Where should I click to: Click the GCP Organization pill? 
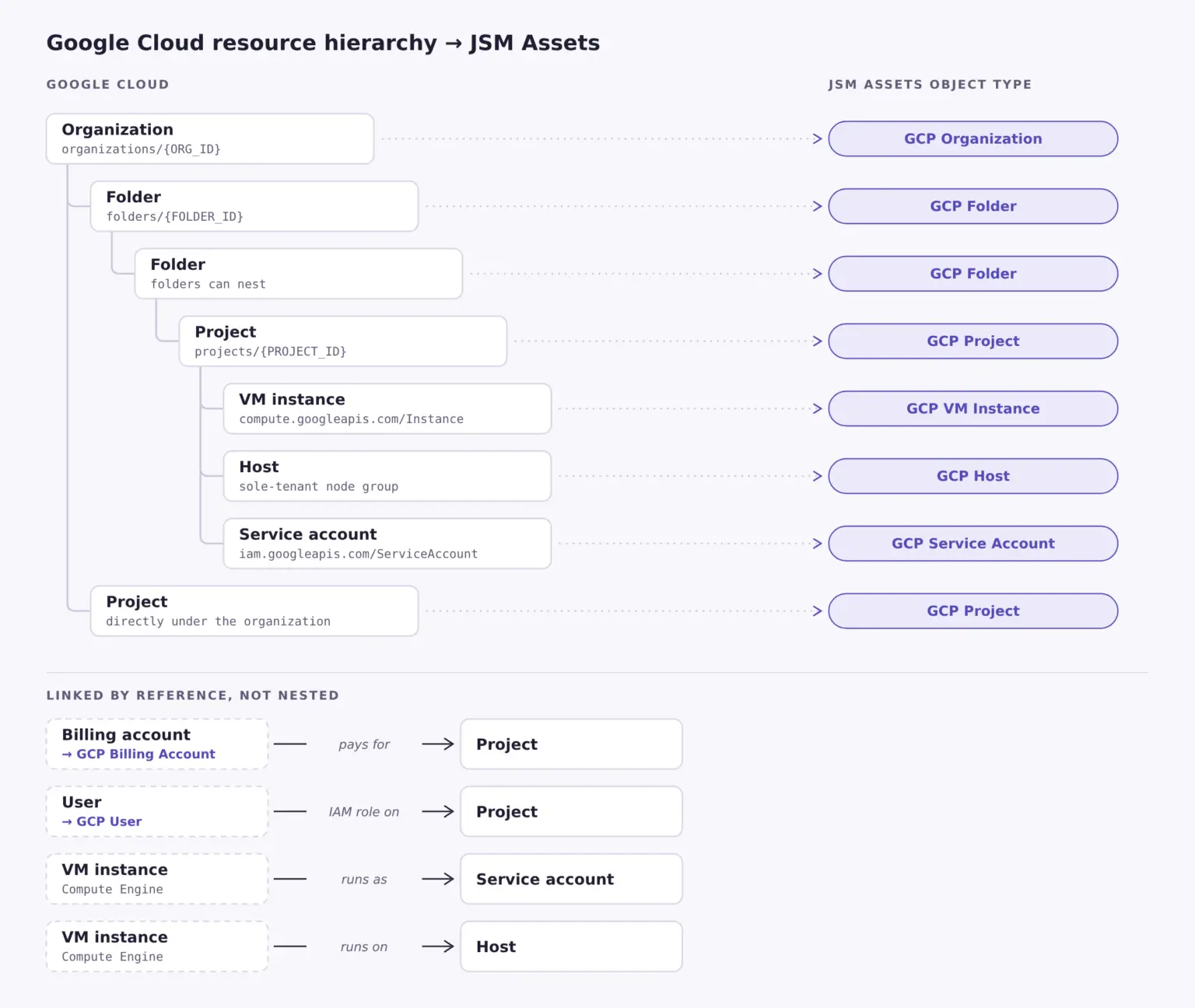(973, 138)
